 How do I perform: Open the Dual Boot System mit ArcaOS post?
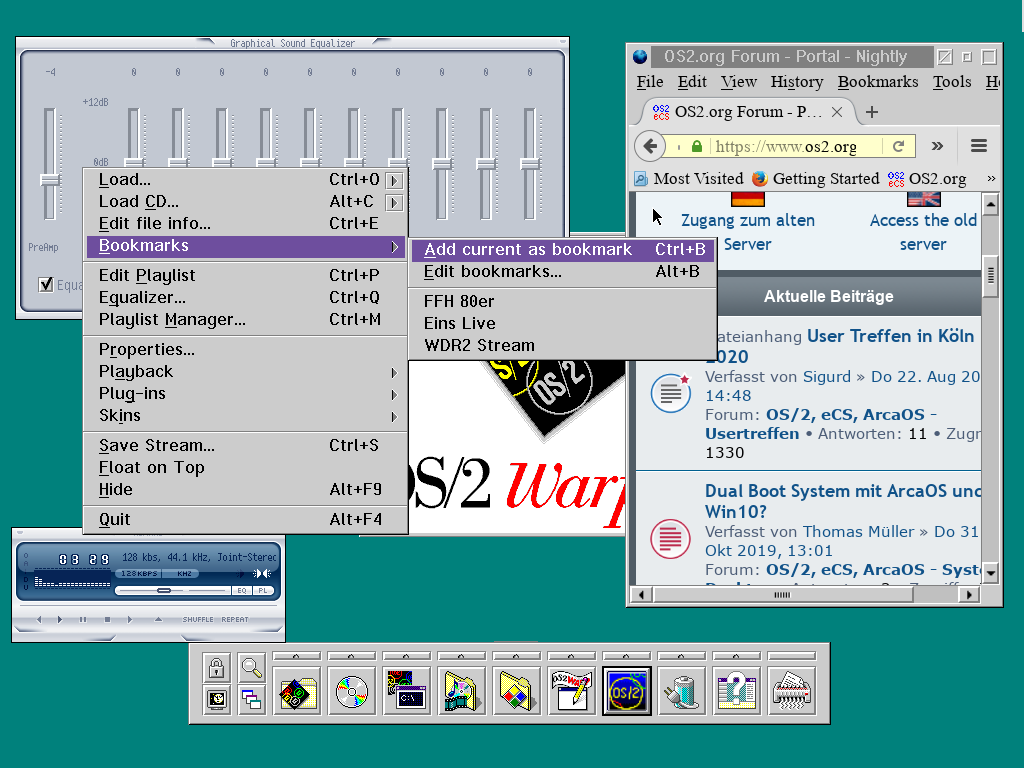(843, 501)
